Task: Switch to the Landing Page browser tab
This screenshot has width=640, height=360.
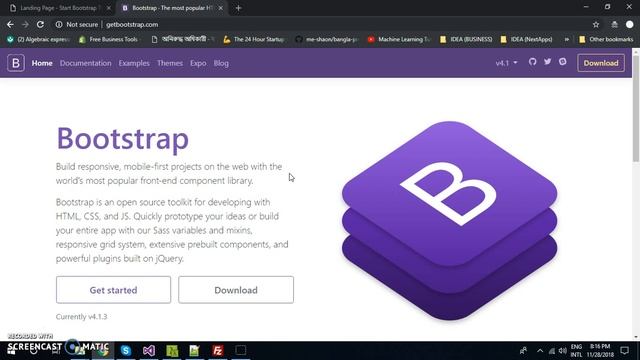Action: click(x=60, y=8)
